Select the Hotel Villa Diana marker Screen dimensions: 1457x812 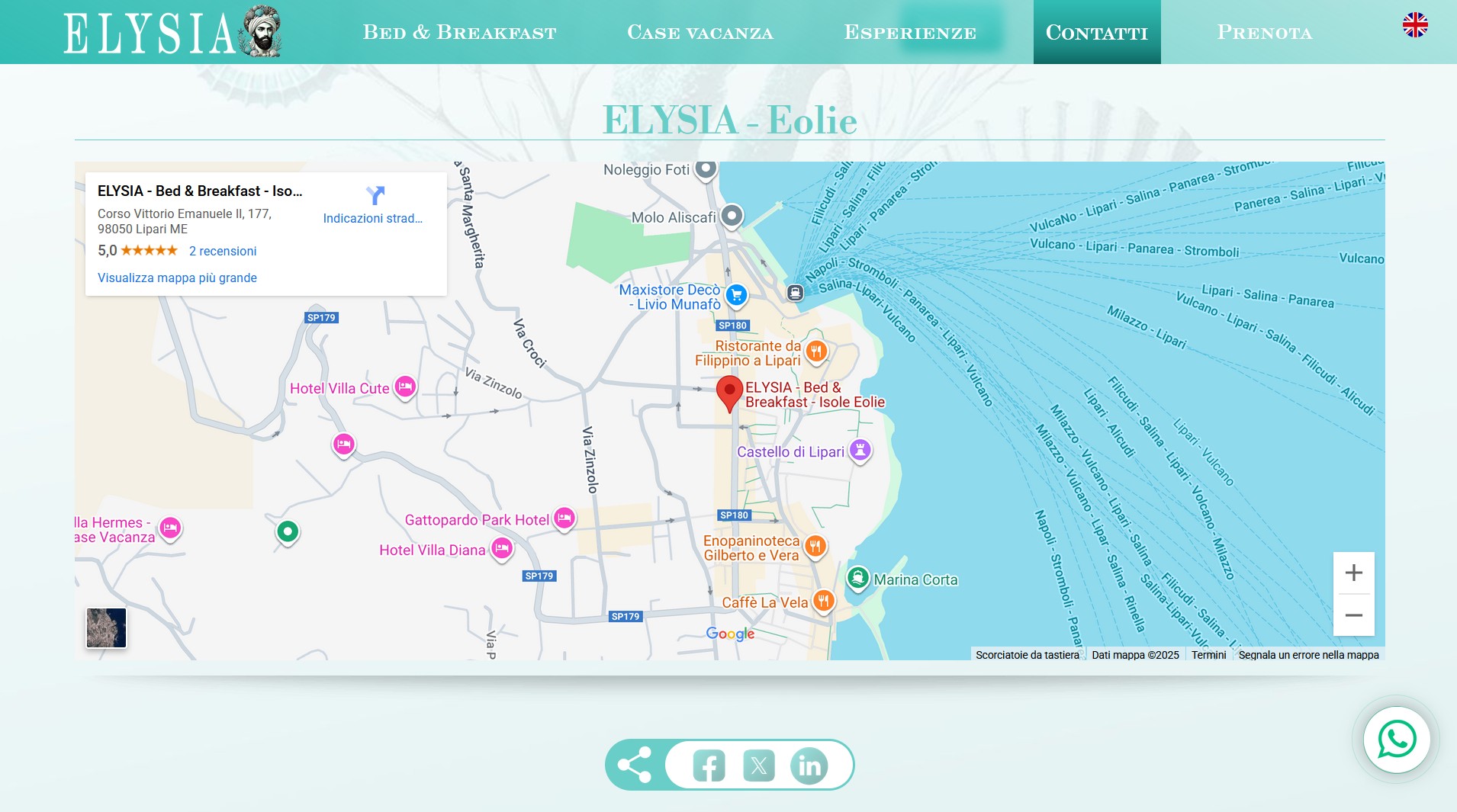click(x=501, y=548)
